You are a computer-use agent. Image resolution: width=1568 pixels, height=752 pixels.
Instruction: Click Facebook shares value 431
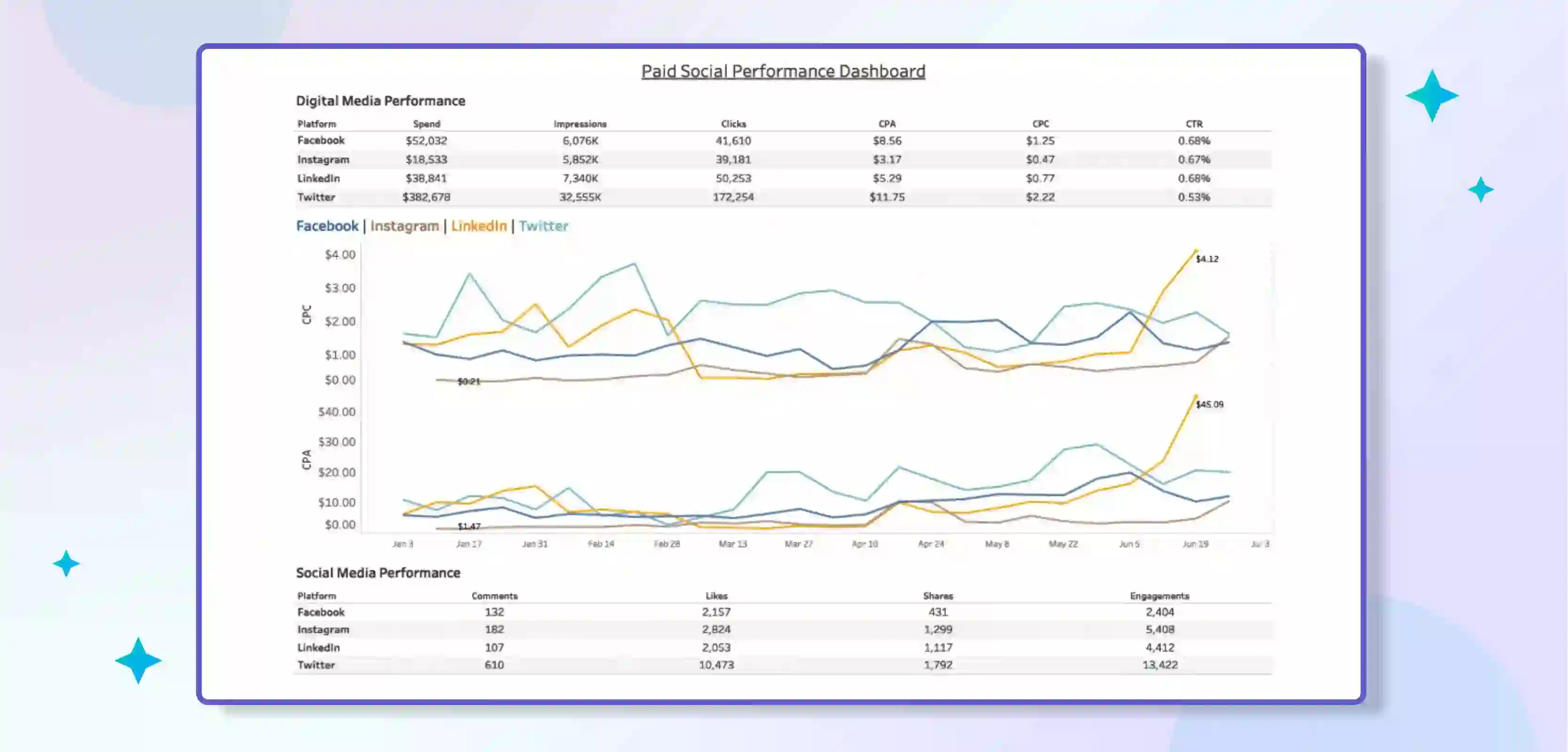[x=938, y=612]
